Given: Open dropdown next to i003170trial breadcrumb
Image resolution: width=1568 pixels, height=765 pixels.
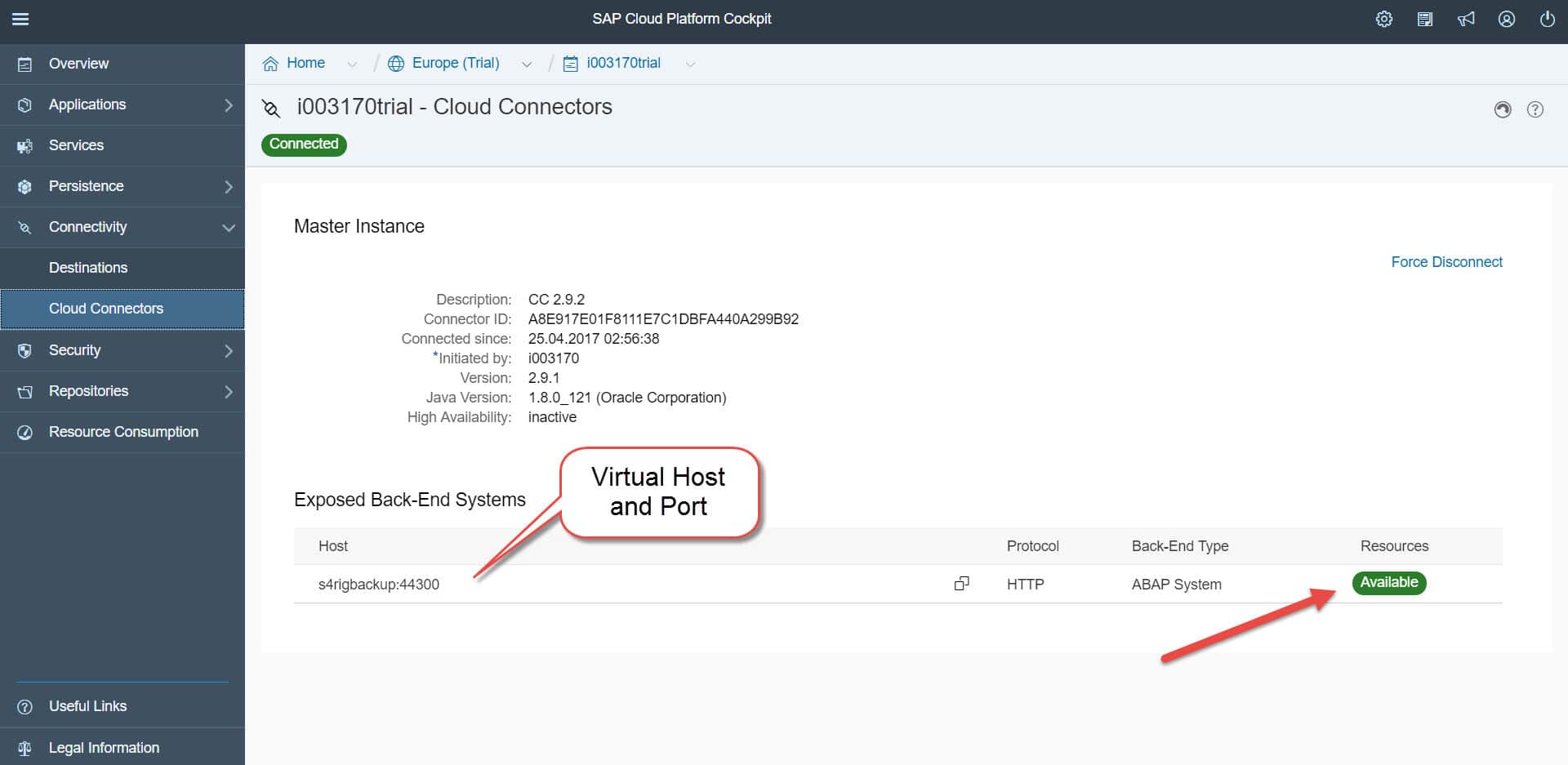Looking at the screenshot, I should pyautogui.click(x=690, y=64).
